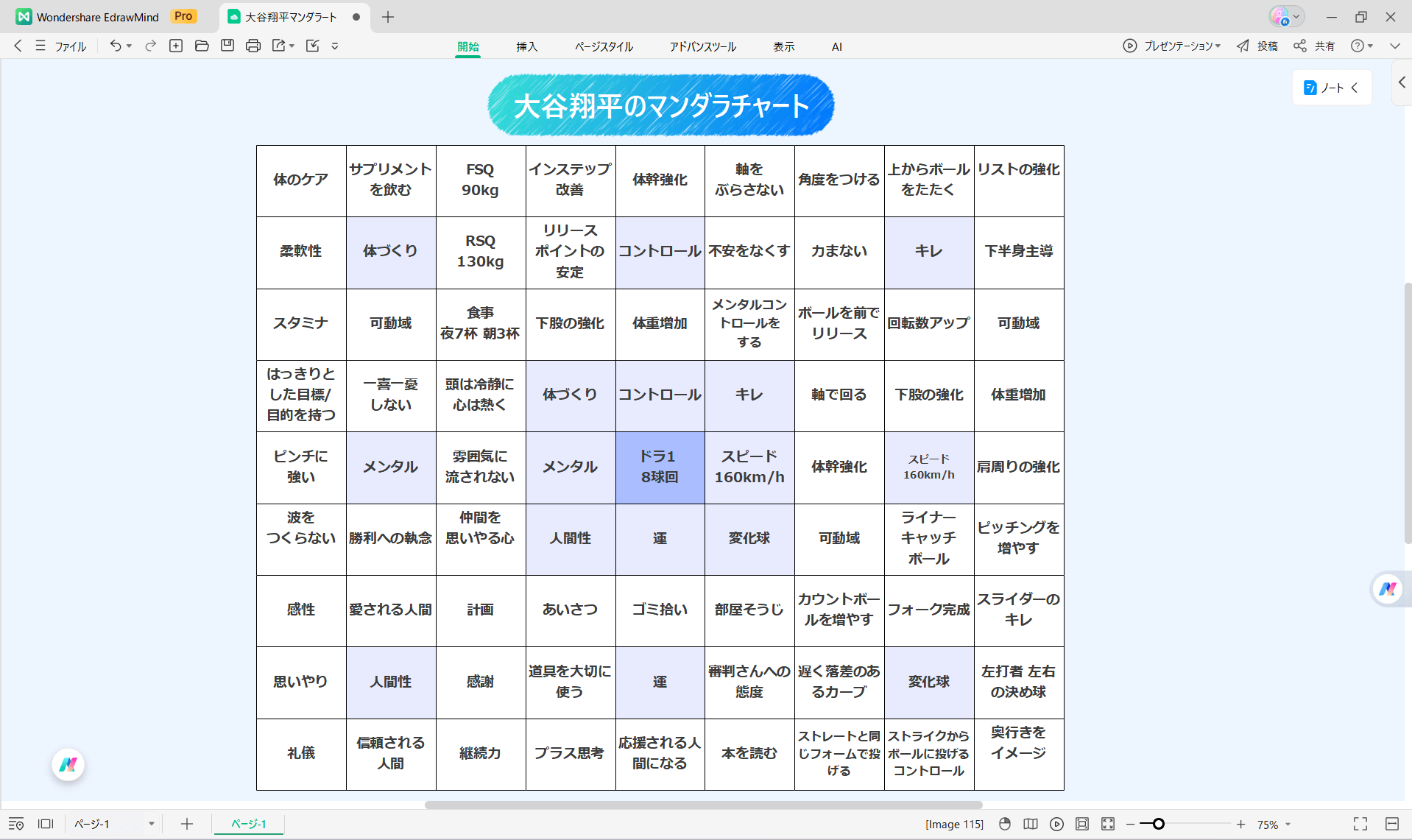Open a file with the folder icon

202,46
